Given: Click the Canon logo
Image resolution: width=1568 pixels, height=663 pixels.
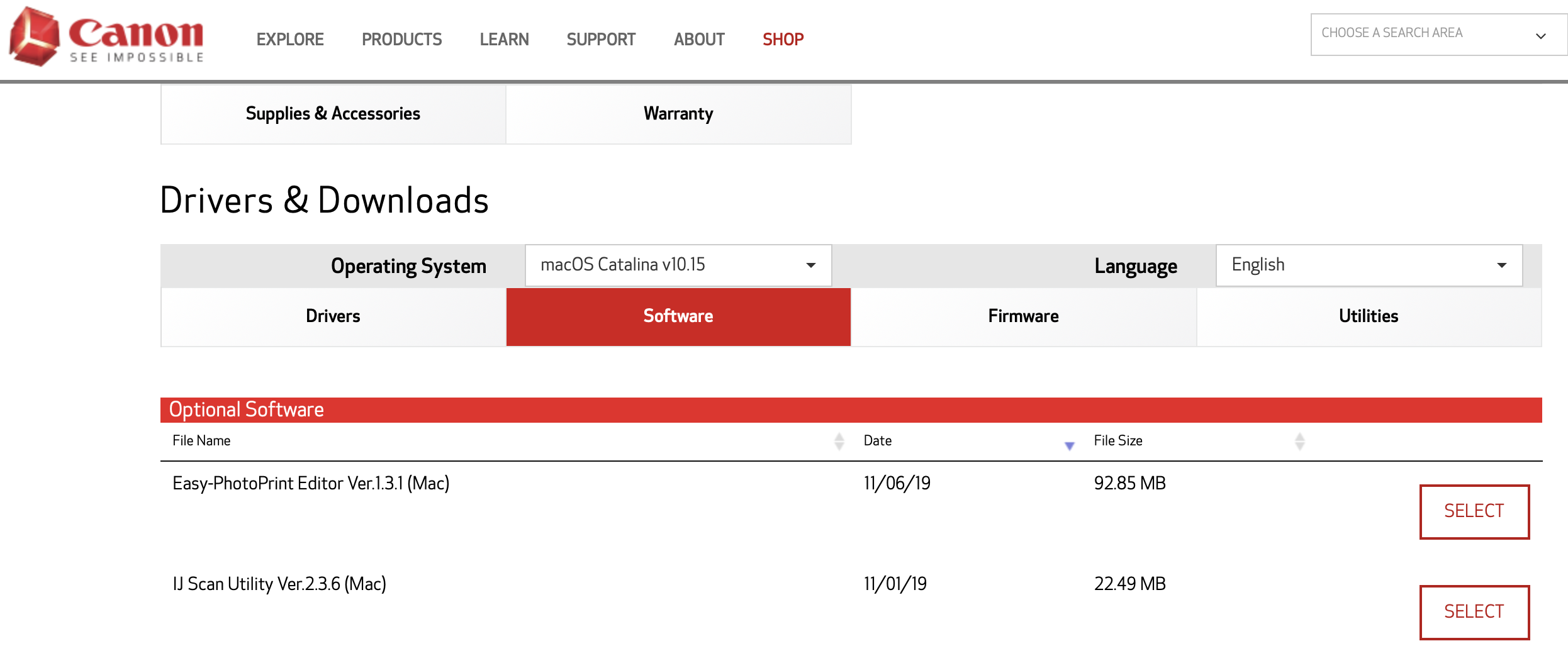Looking at the screenshot, I should tap(106, 36).
